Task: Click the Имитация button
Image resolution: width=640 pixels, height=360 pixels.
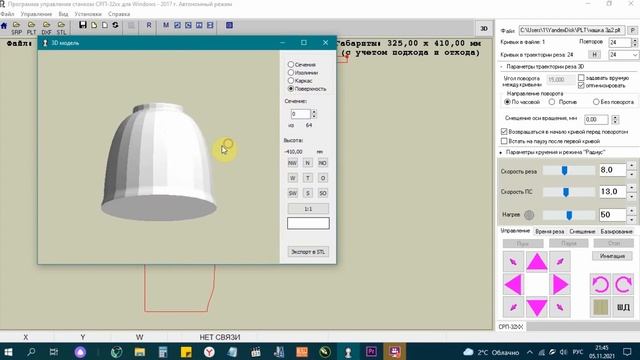Action: point(612,256)
